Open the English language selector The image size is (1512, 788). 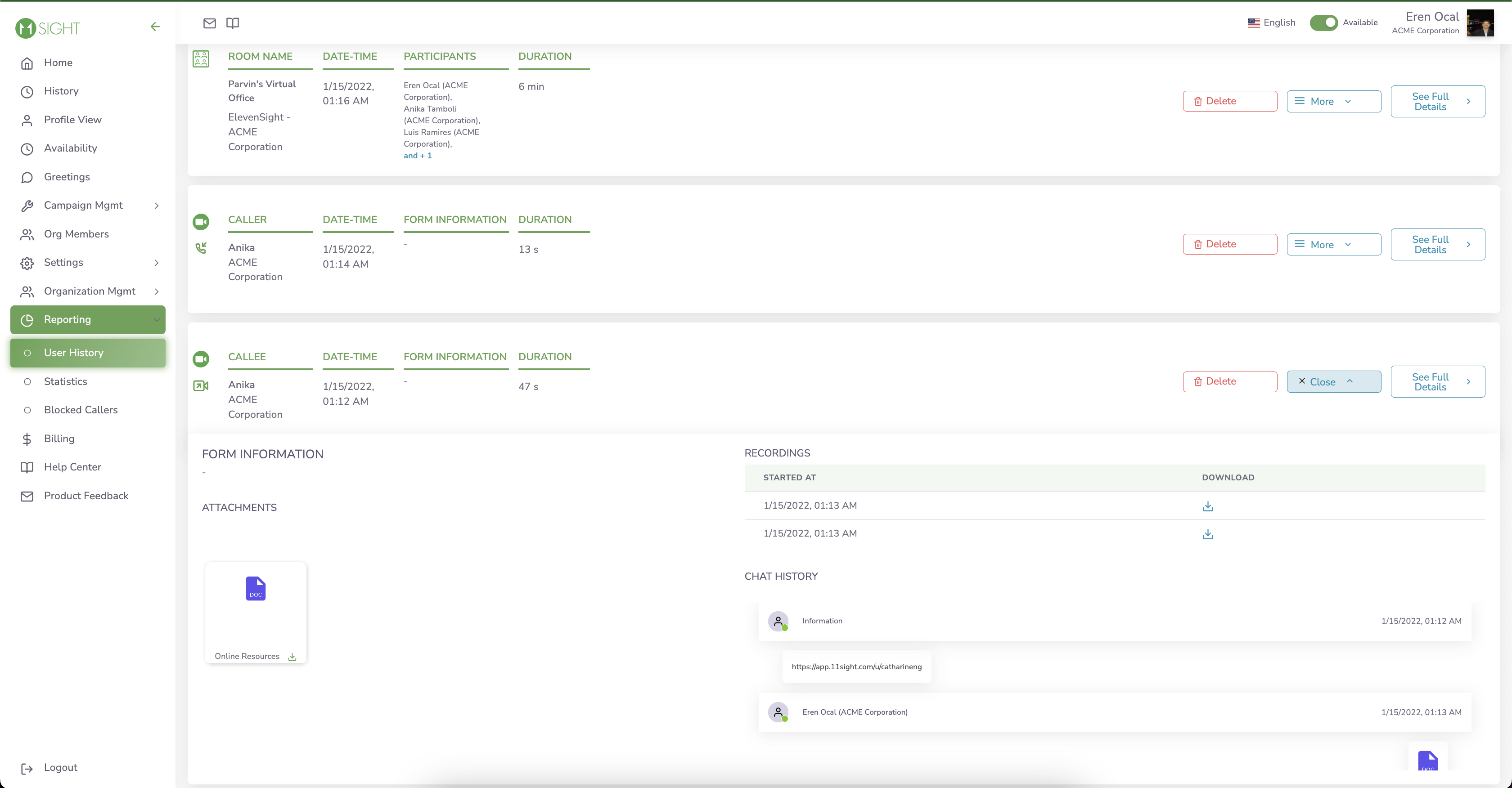click(1271, 22)
